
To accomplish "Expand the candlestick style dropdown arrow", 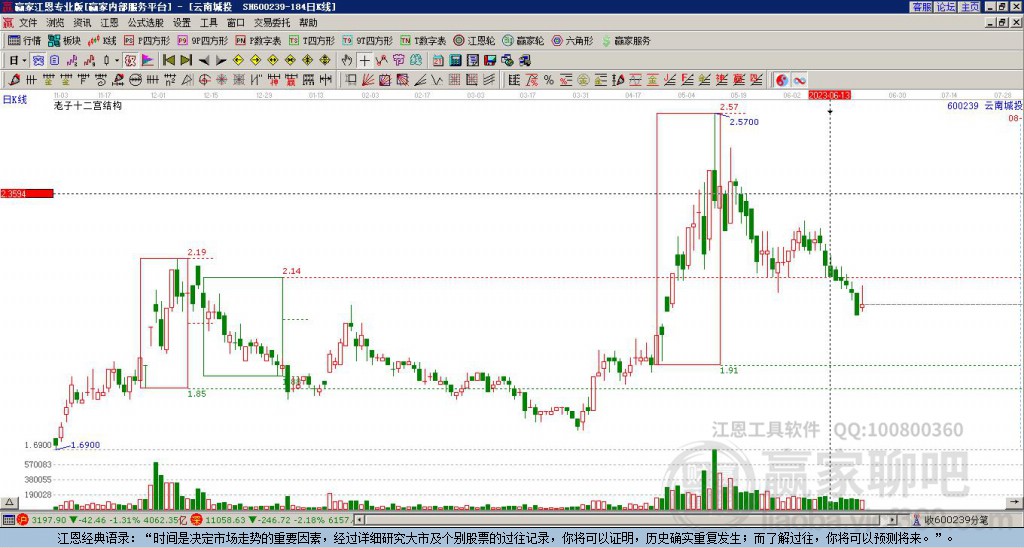I will pyautogui.click(x=117, y=61).
